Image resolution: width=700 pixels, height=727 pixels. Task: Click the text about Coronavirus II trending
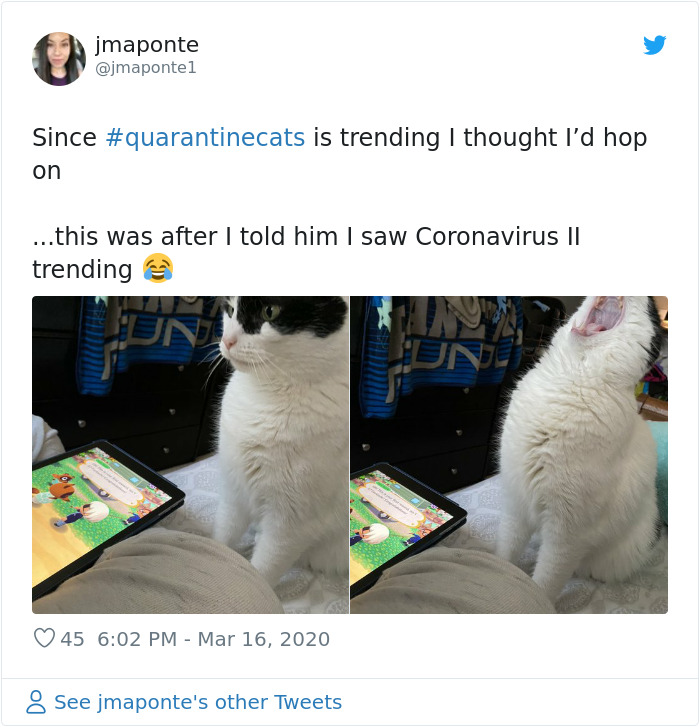pos(306,253)
